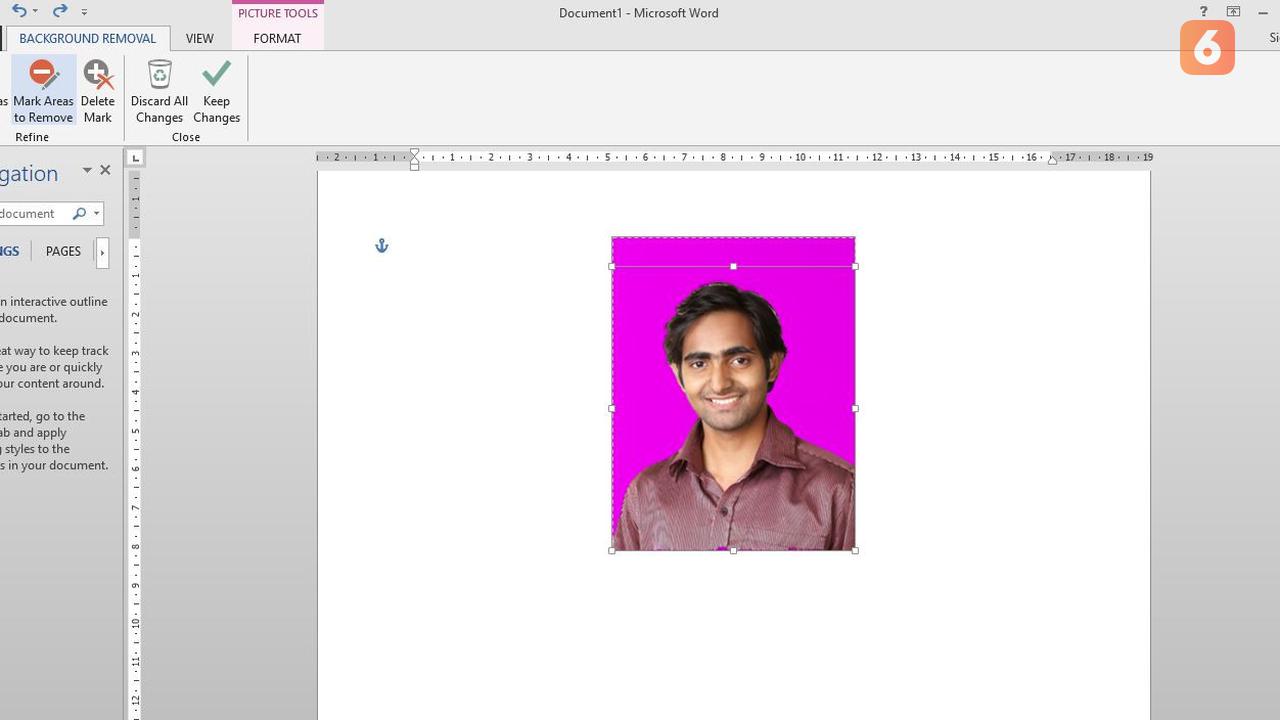
Task: Switch to the VIEW ribbon tab
Action: click(x=199, y=38)
